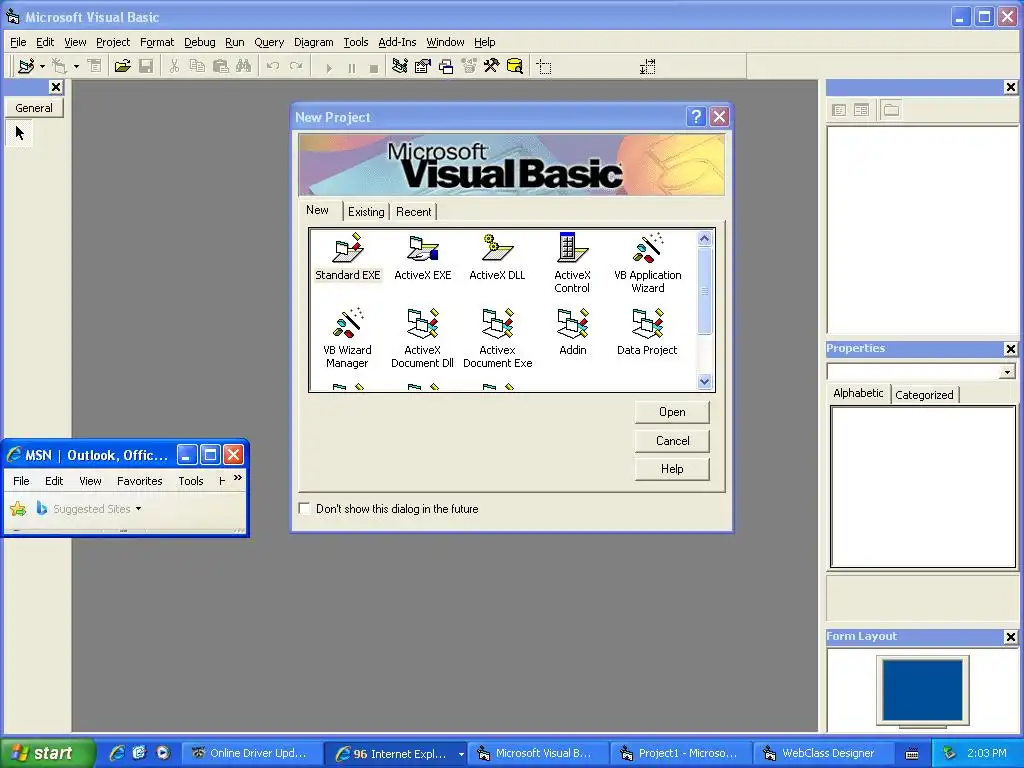Open Project Explorer from the toolbar

pos(400,66)
